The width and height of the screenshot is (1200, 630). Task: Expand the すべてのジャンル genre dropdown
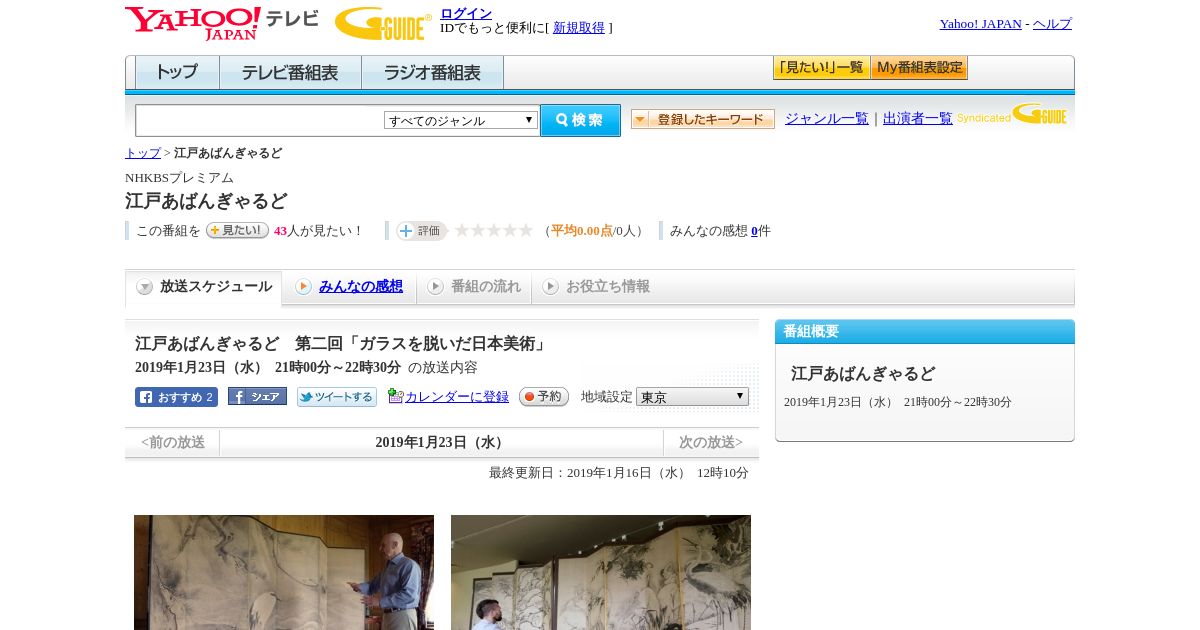tap(461, 120)
